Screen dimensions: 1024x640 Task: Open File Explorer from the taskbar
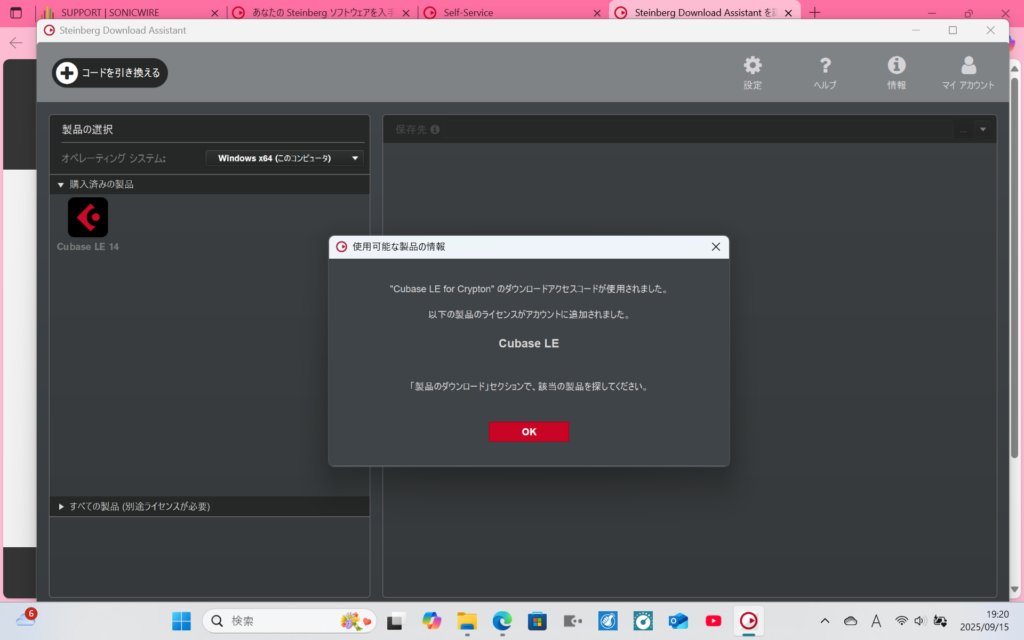click(467, 621)
